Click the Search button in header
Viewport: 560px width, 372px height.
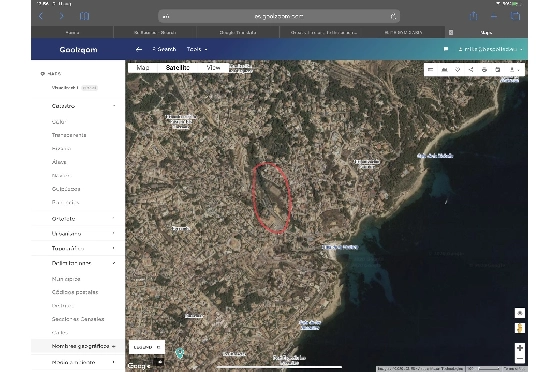tap(164, 49)
